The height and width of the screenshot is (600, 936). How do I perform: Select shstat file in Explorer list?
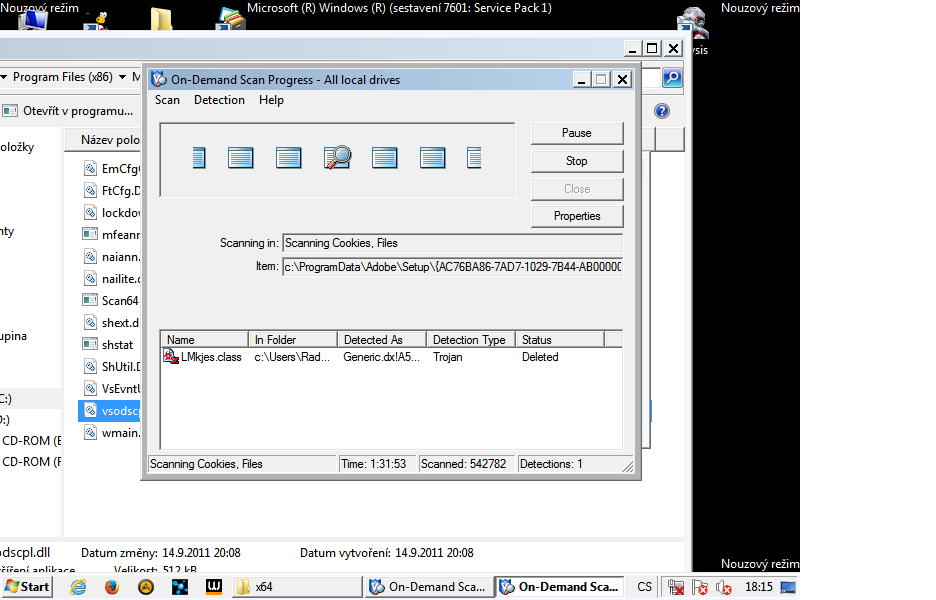pyautogui.click(x=109, y=344)
